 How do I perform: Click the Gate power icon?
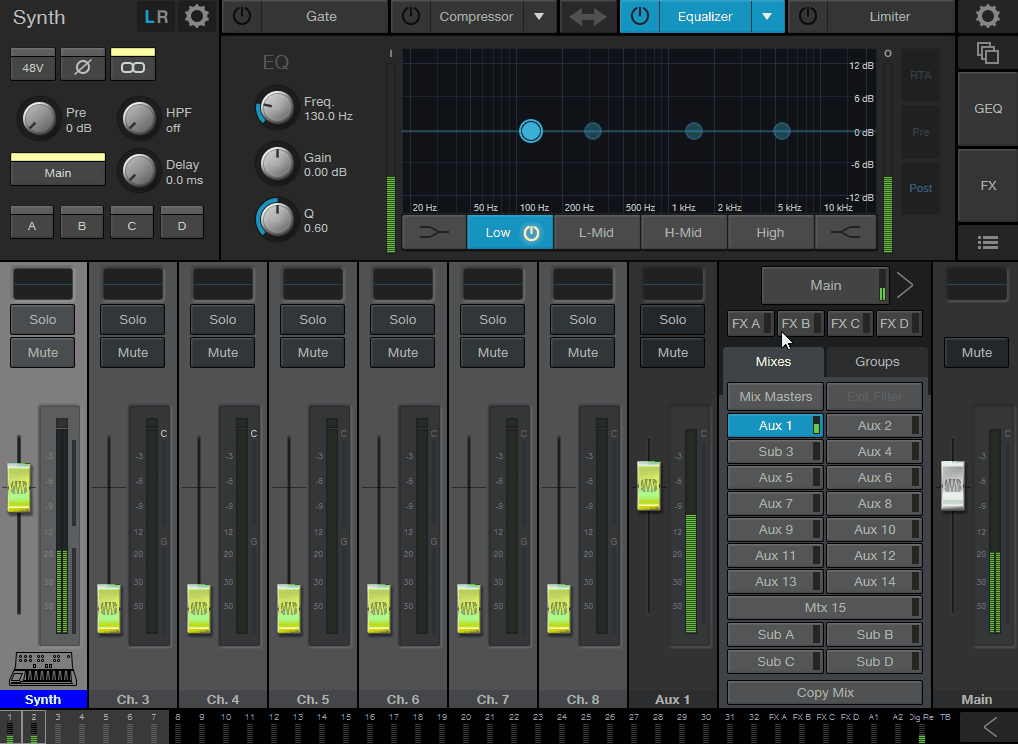(241, 17)
